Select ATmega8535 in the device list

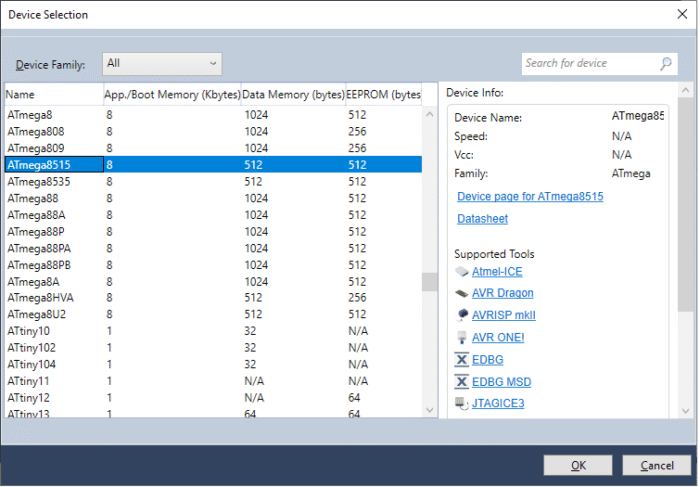coord(39,182)
